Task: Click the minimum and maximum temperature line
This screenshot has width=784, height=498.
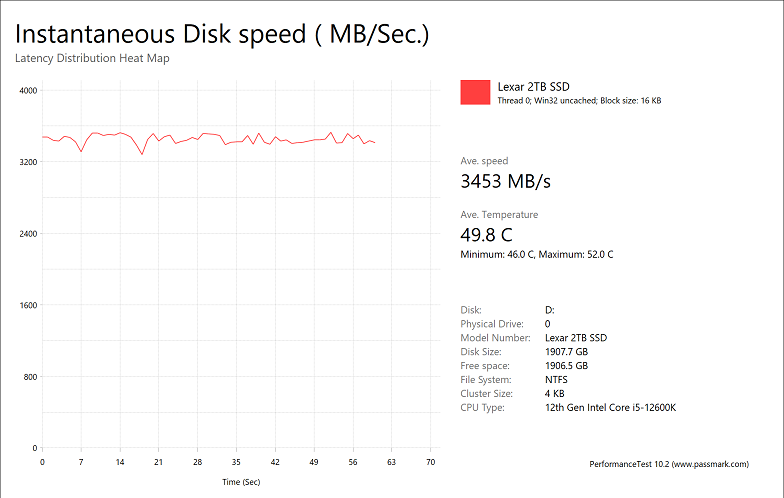Action: (537, 255)
